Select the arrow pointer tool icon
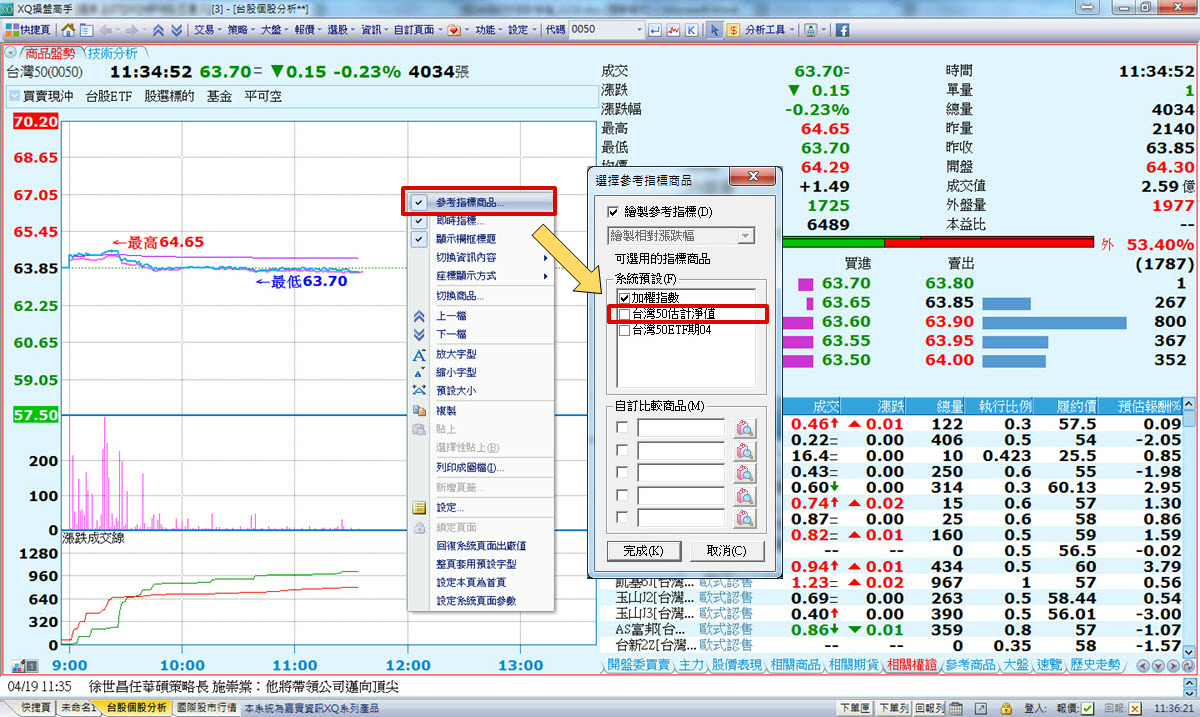The image size is (1200, 717). point(715,30)
